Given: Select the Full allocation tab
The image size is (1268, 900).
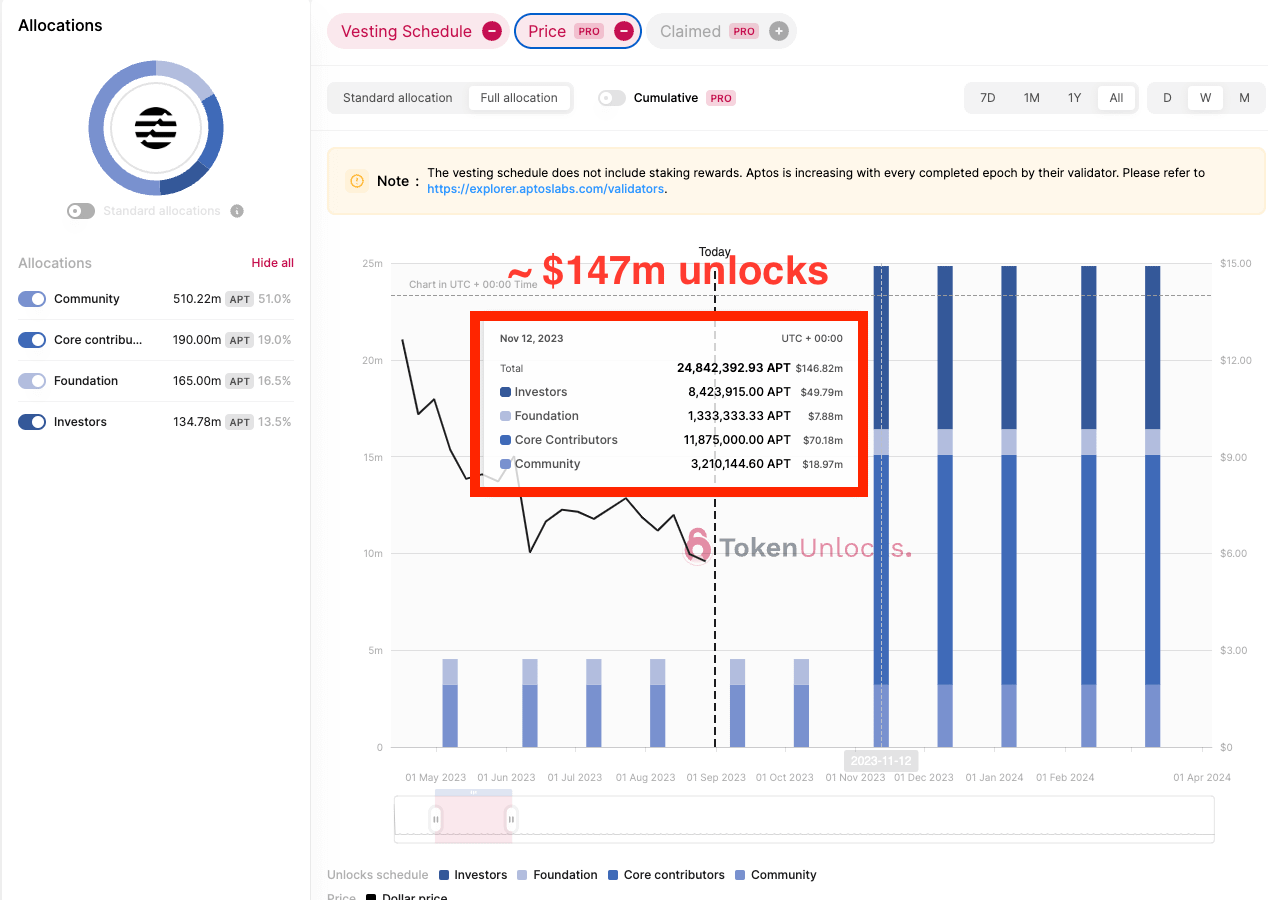Looking at the screenshot, I should point(519,98).
